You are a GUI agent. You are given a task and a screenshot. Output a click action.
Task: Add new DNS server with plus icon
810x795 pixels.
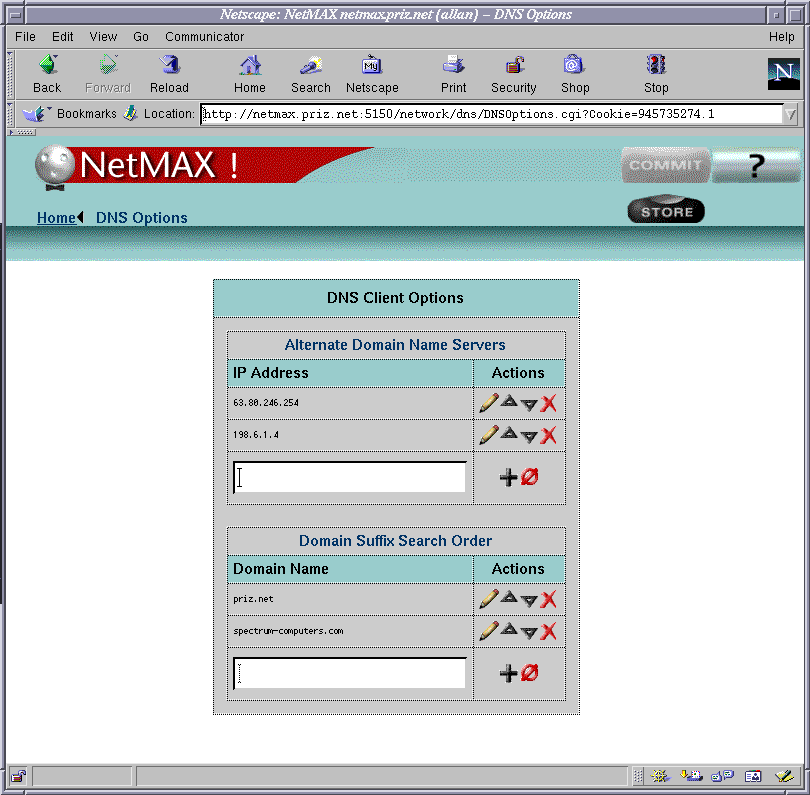[508, 477]
